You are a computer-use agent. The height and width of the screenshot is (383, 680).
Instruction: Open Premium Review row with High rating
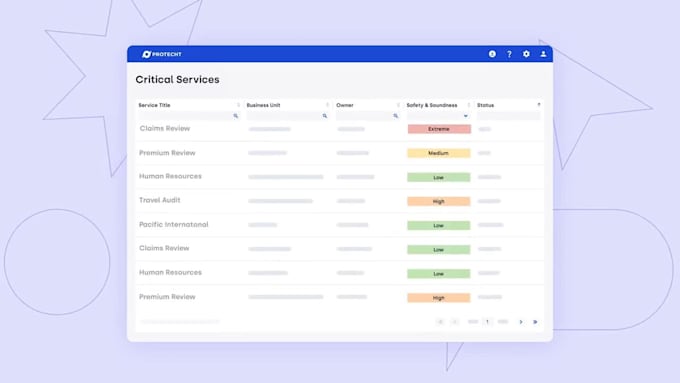167,297
